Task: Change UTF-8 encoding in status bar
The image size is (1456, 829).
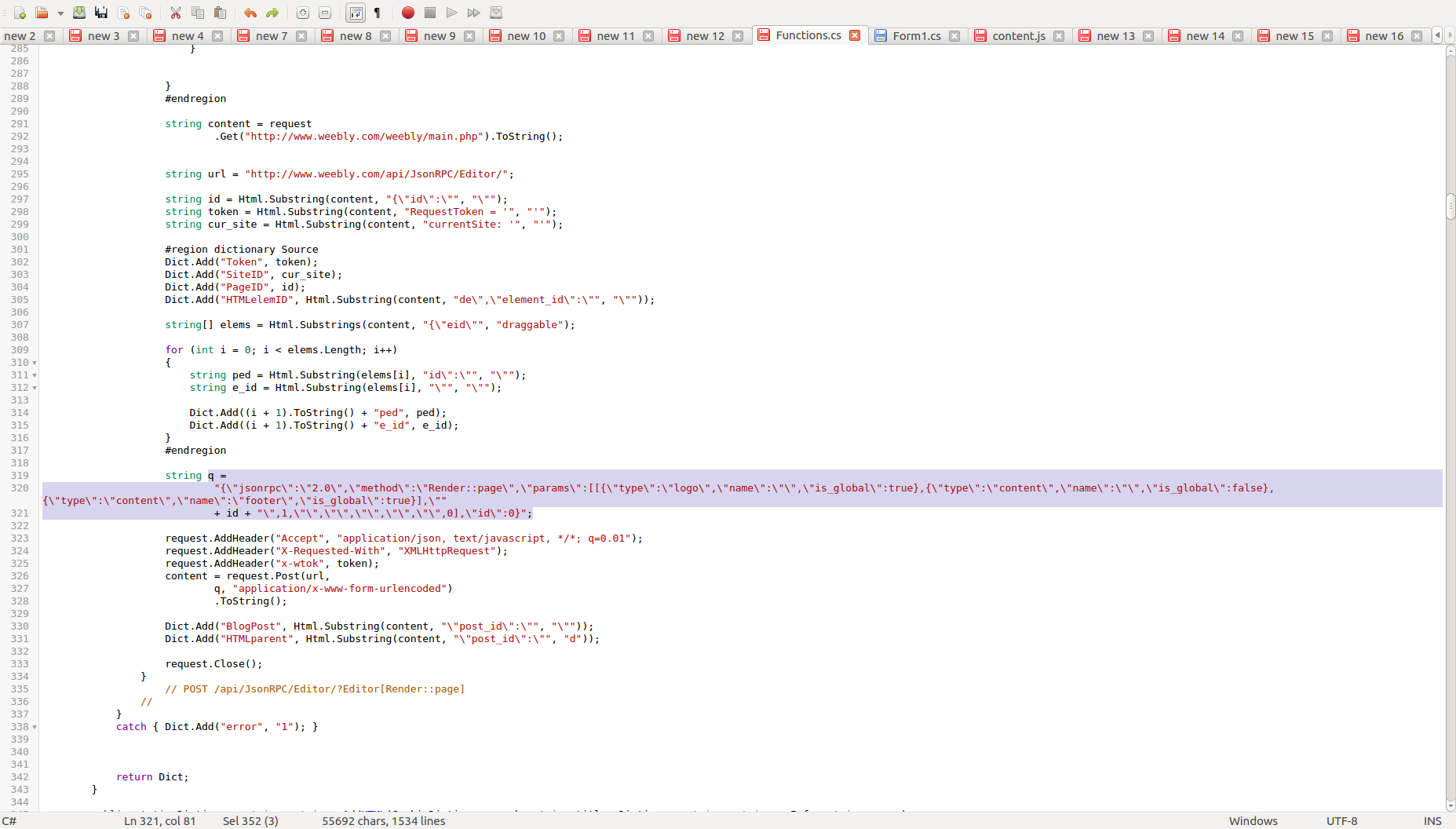Action: (x=1341, y=821)
